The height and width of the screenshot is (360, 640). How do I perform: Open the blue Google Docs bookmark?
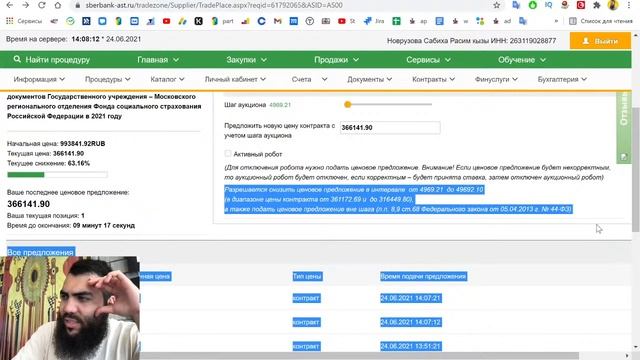tap(439, 21)
